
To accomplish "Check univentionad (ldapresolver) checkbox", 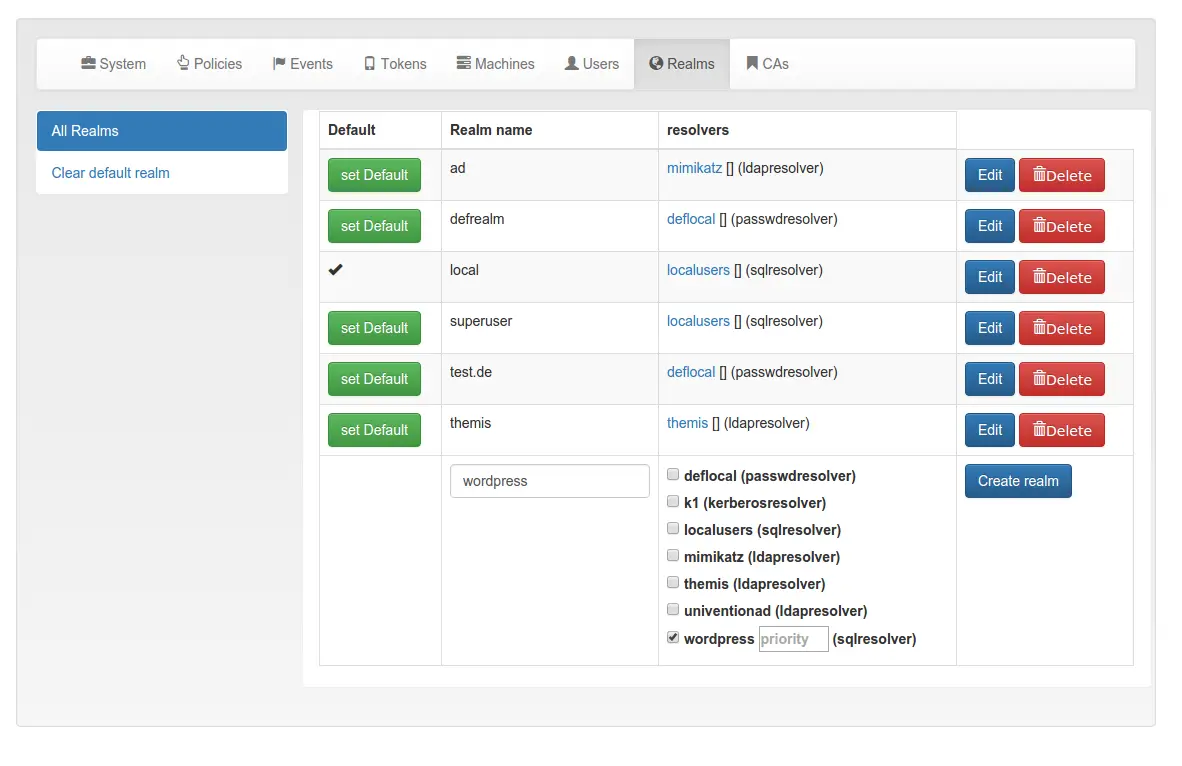I will 673,609.
